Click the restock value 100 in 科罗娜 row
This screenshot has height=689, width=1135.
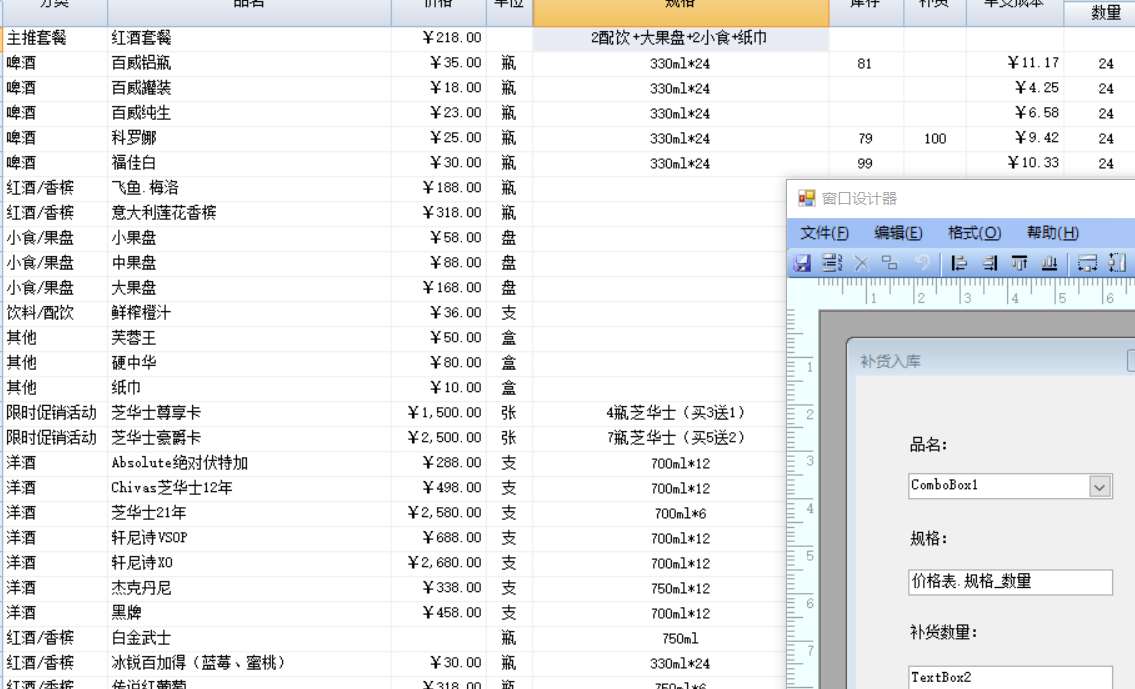coord(935,139)
